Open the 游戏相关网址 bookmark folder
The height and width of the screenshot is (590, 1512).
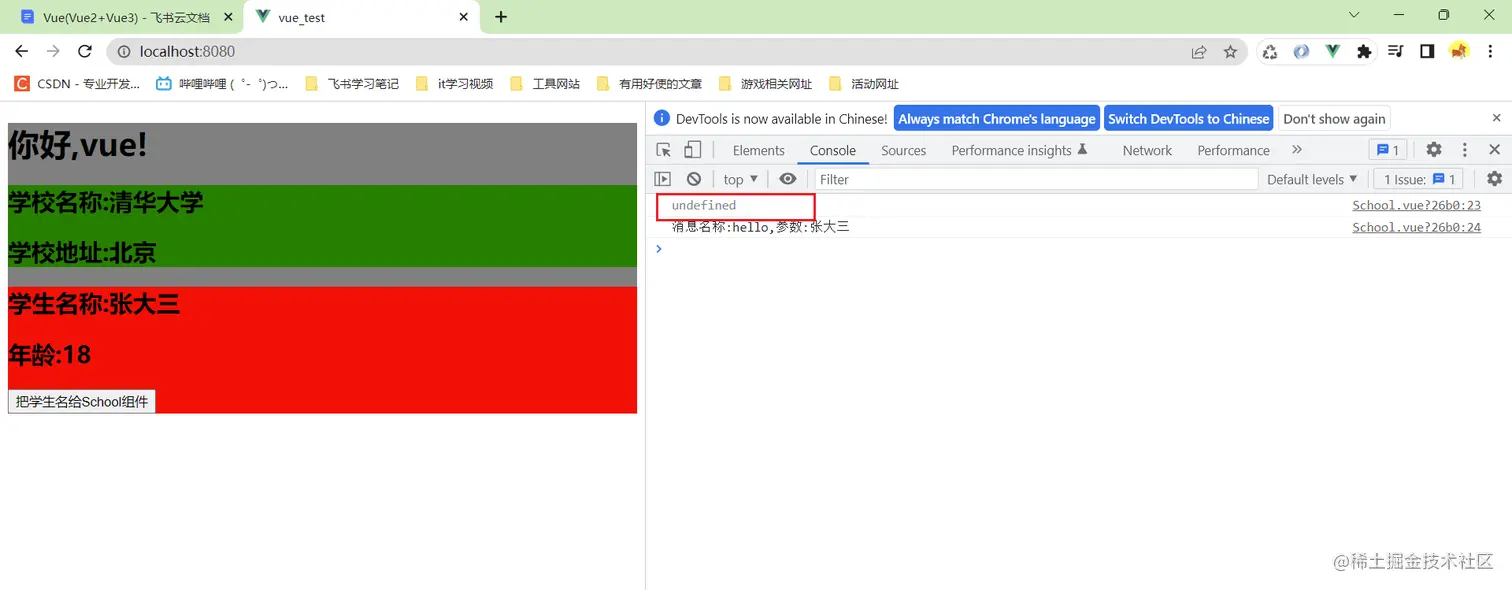point(765,84)
